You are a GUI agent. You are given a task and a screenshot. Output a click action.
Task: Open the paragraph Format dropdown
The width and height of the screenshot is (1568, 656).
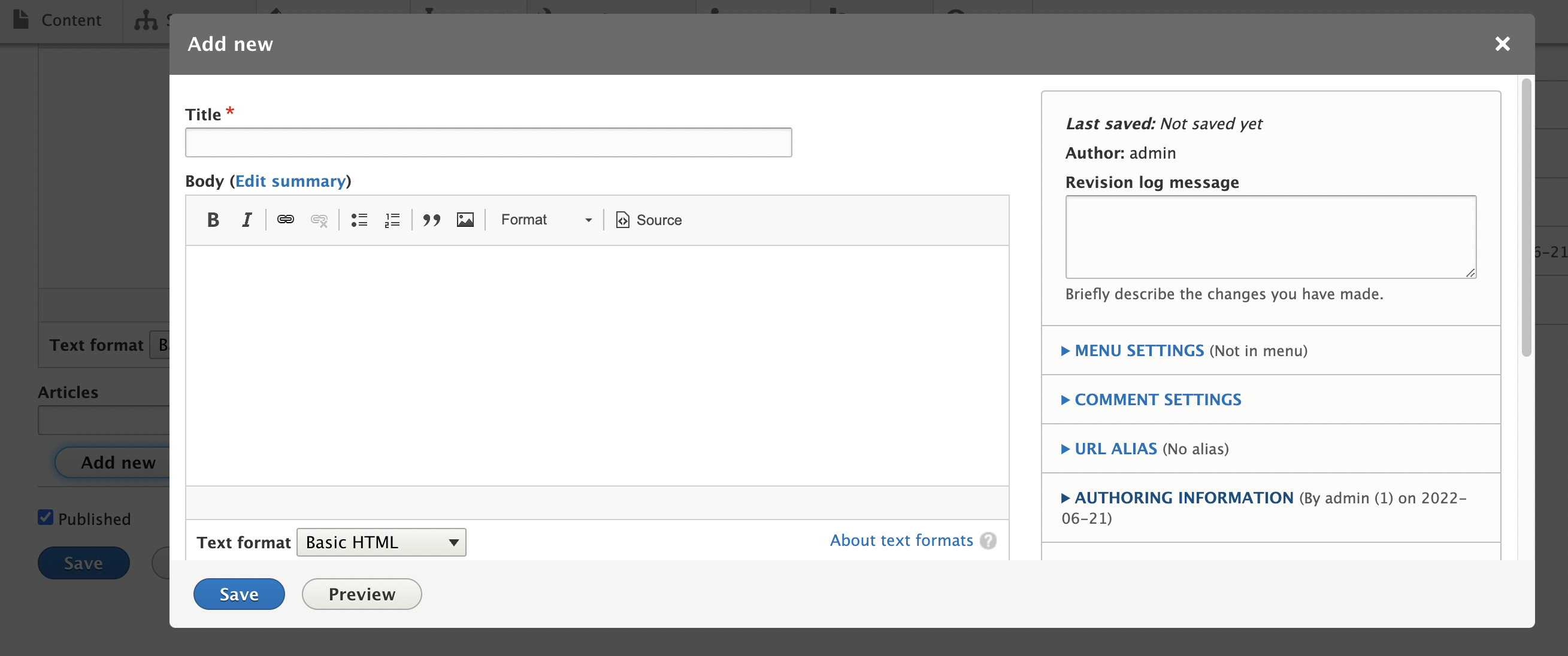coord(545,220)
